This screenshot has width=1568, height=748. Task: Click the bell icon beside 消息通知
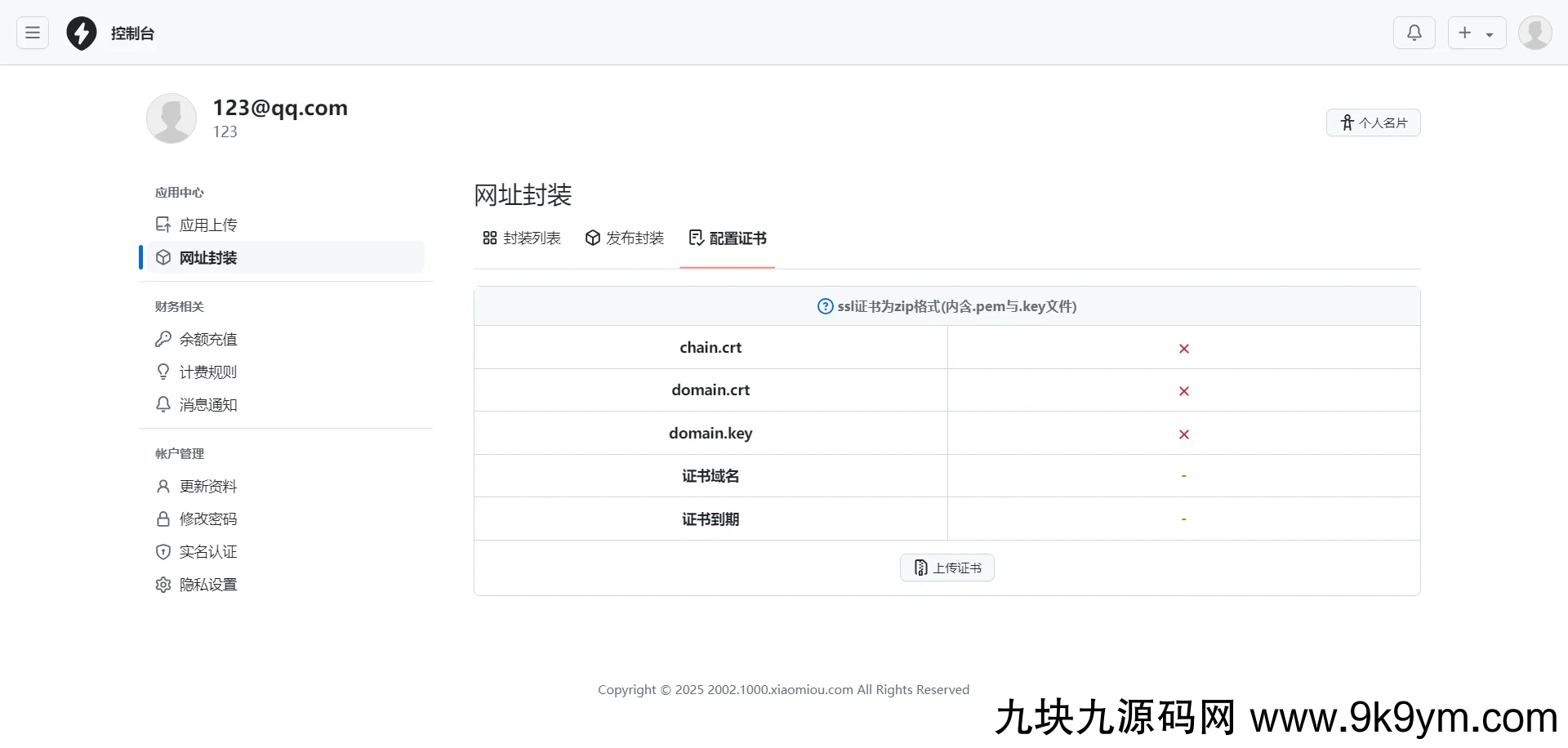click(163, 404)
